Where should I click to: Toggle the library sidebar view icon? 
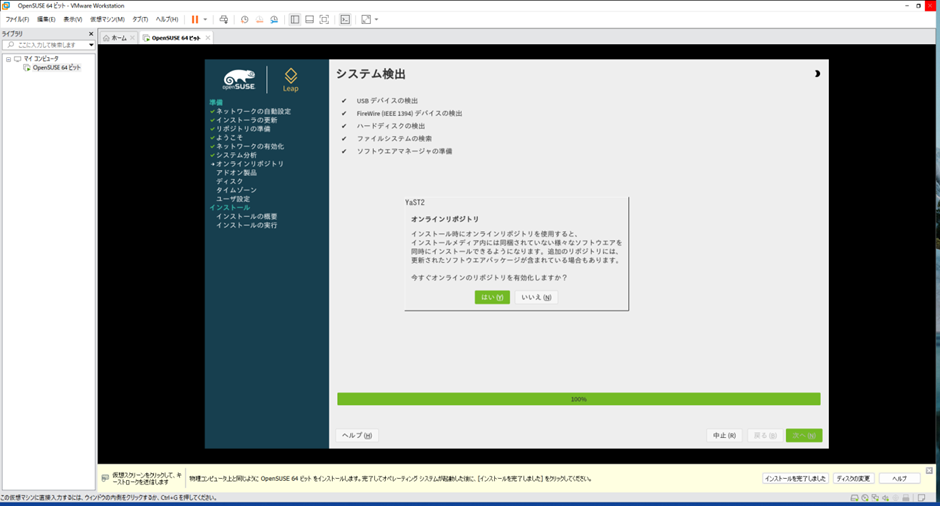(295, 19)
